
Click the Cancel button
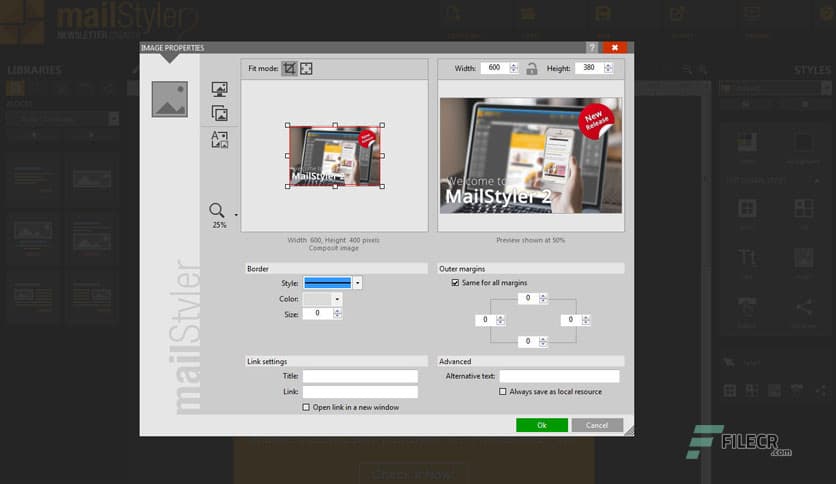click(597, 425)
